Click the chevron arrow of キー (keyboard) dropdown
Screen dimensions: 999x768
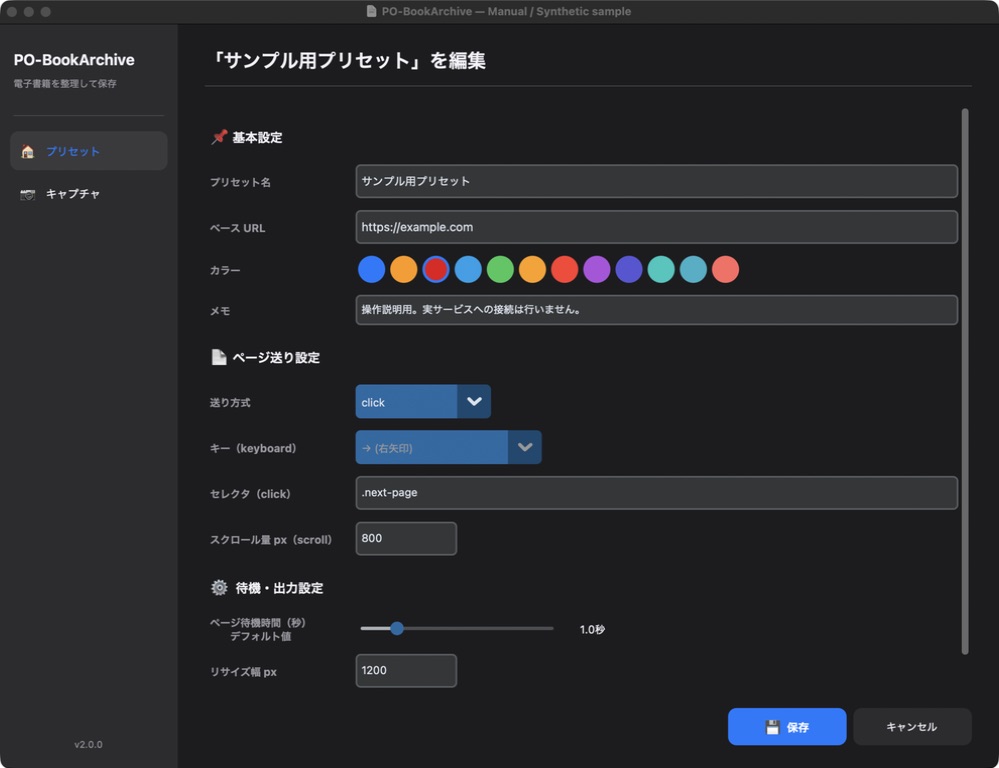tap(525, 447)
